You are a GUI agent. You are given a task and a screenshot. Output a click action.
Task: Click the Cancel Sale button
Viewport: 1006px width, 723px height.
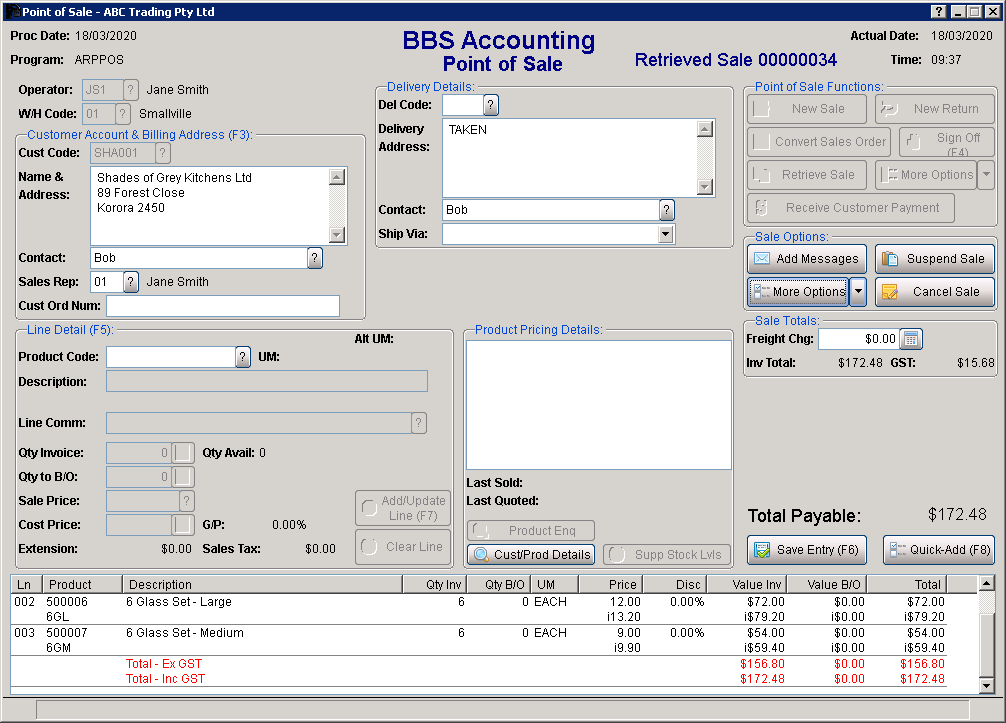pyautogui.click(x=934, y=292)
